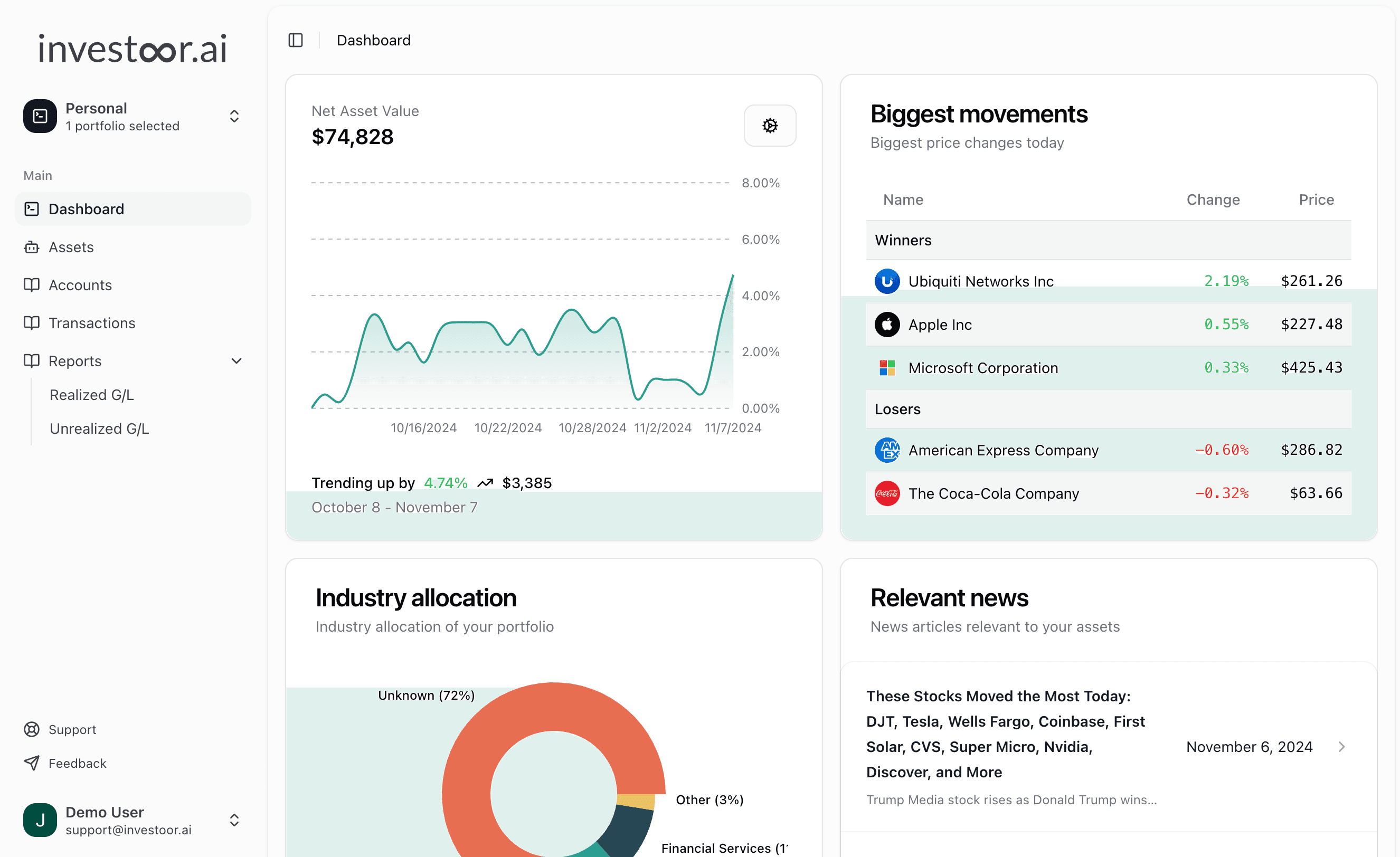Click the Microsoft logo icon
This screenshot has width=1400, height=857.
887,368
